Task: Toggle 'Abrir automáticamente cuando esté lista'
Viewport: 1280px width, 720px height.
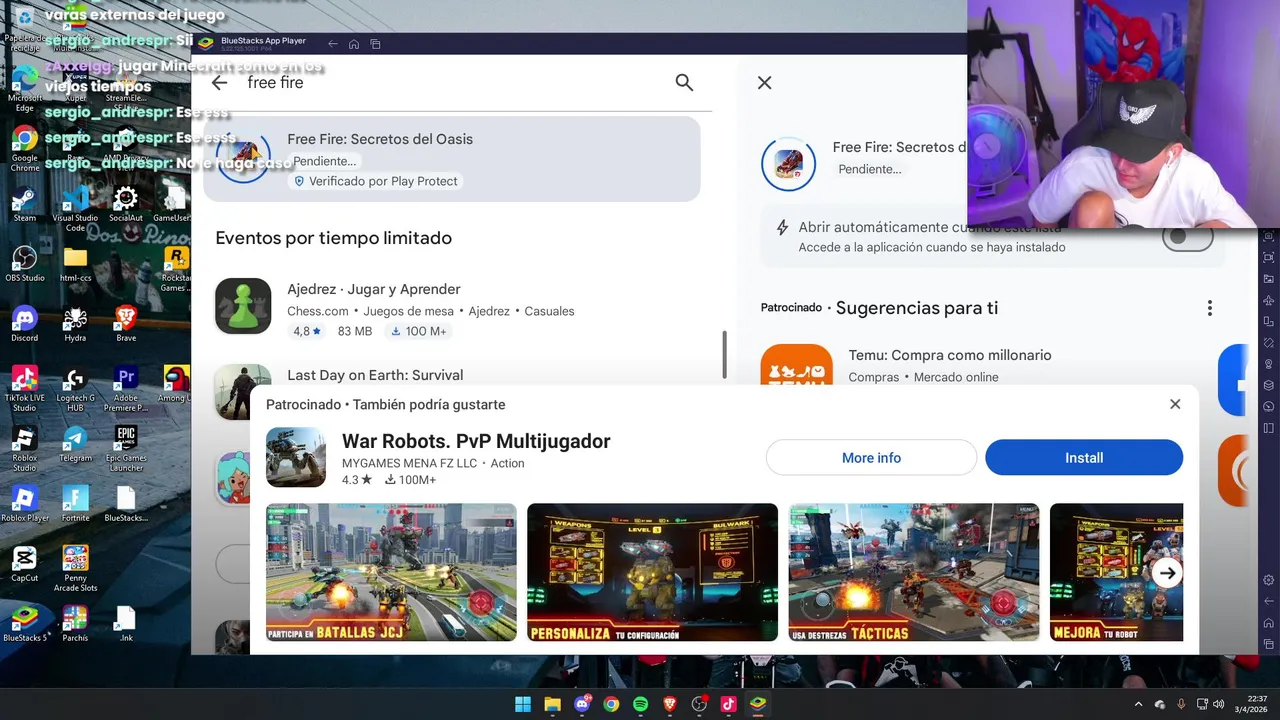Action: (x=1187, y=237)
